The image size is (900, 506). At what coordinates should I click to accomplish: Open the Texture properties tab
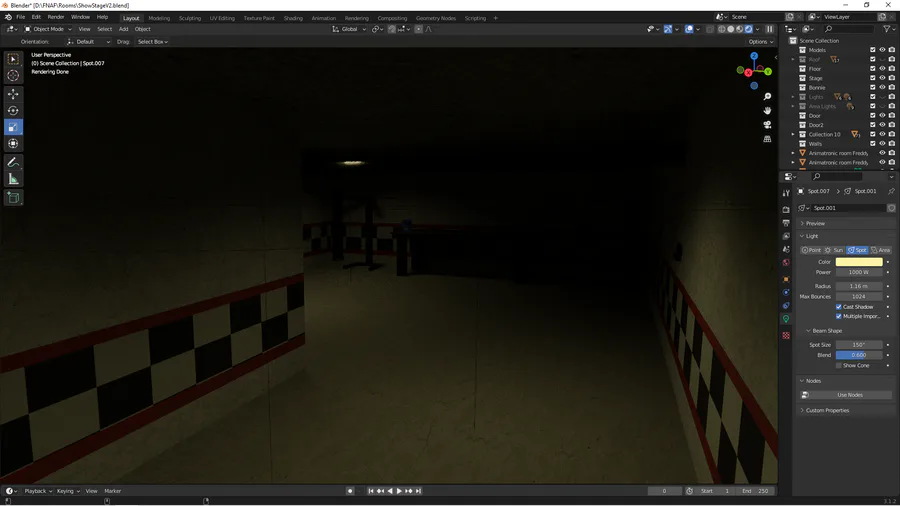click(x=786, y=336)
